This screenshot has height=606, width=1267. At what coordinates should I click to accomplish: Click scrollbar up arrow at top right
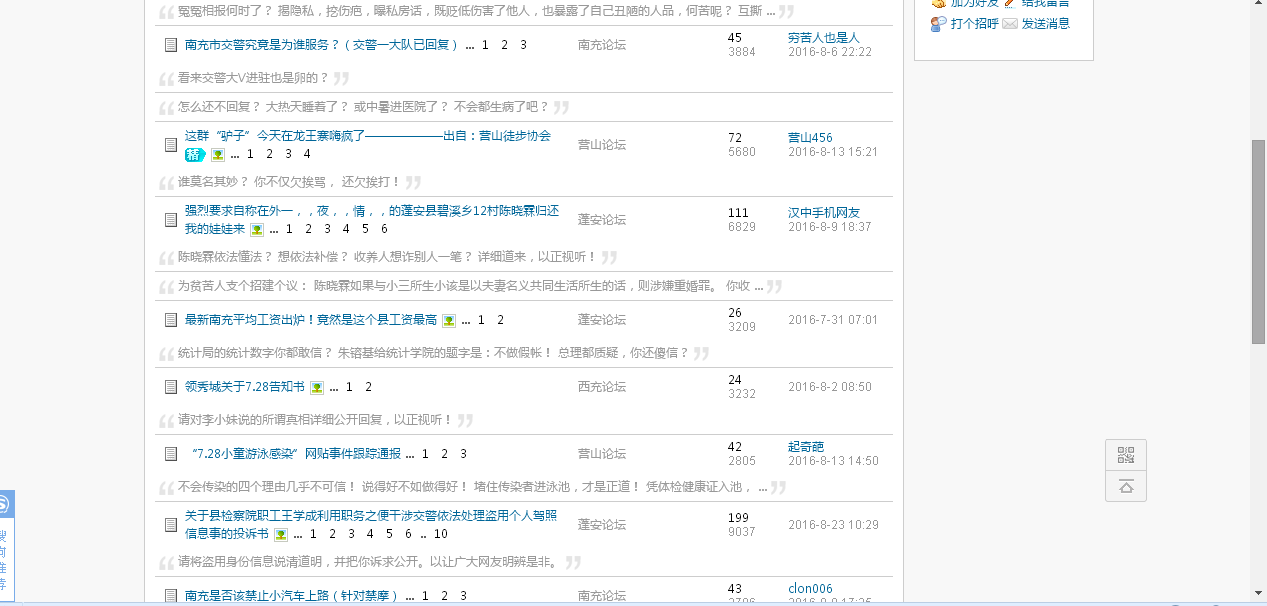click(x=1258, y=4)
